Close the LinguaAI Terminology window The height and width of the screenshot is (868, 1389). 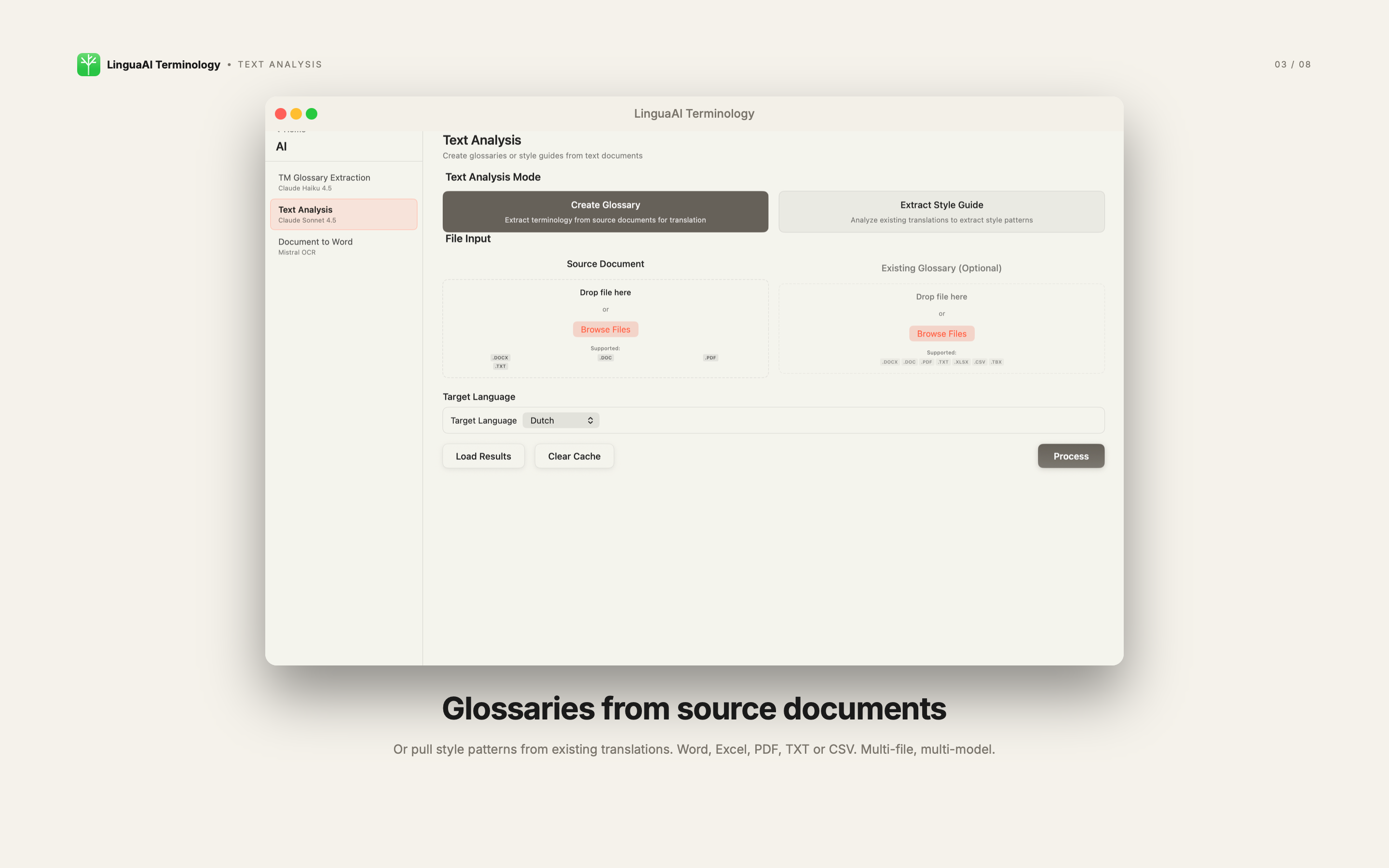point(281,114)
